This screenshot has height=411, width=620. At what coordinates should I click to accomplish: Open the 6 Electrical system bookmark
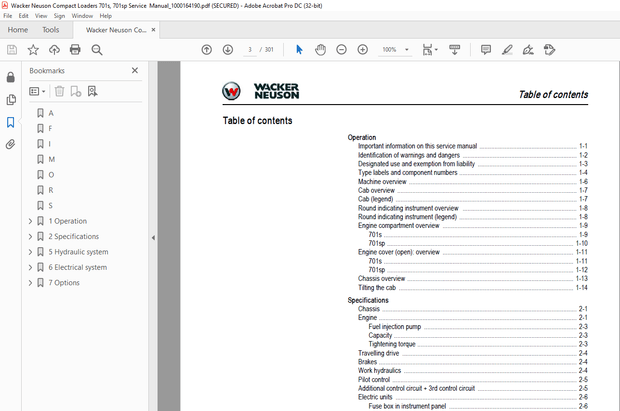coord(78,267)
